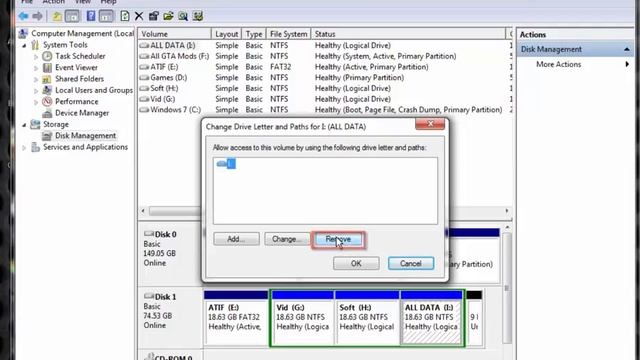The height and width of the screenshot is (360, 640).
Task: Select Services and Applications node
Action: 85,147
